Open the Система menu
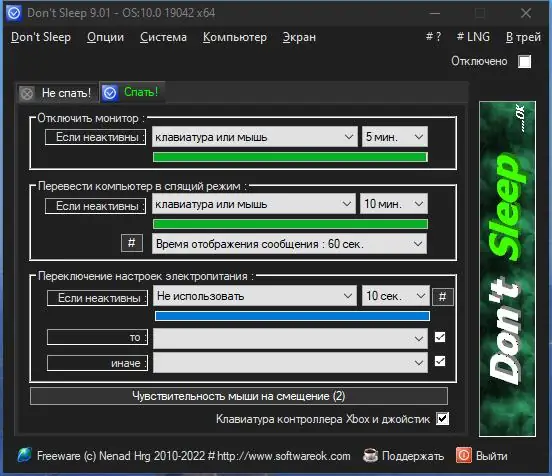552x476 pixels. click(x=163, y=37)
